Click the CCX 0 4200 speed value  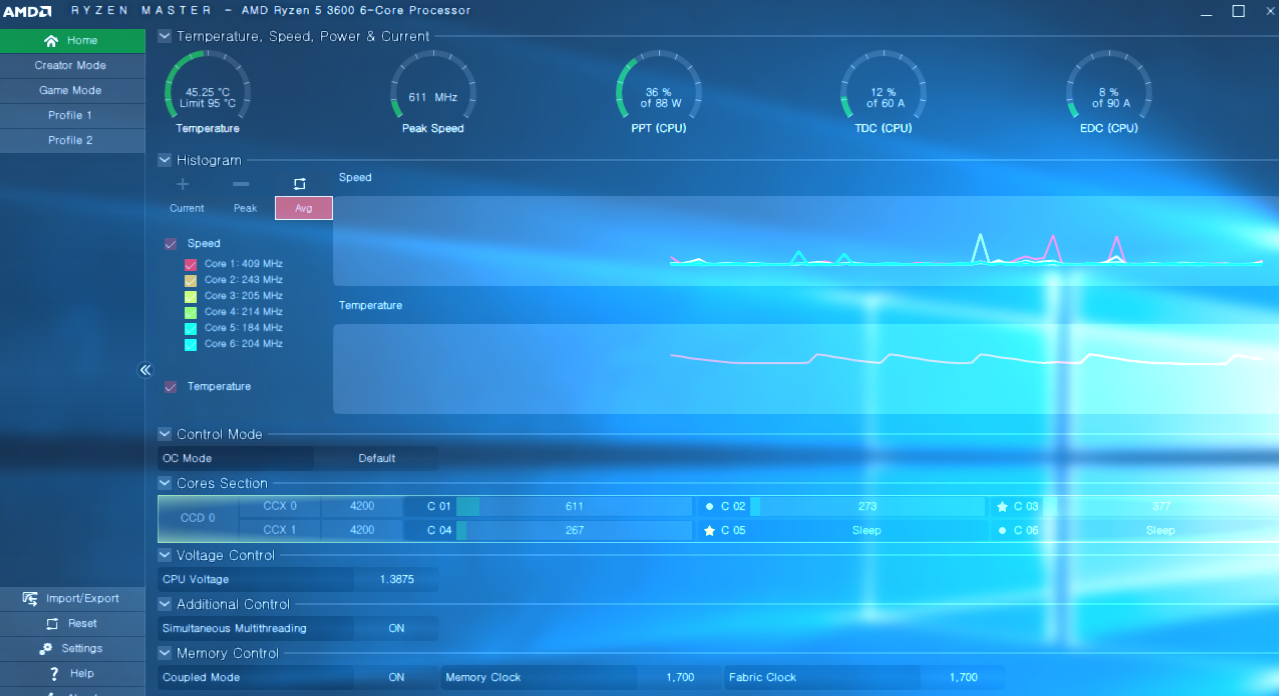click(362, 507)
